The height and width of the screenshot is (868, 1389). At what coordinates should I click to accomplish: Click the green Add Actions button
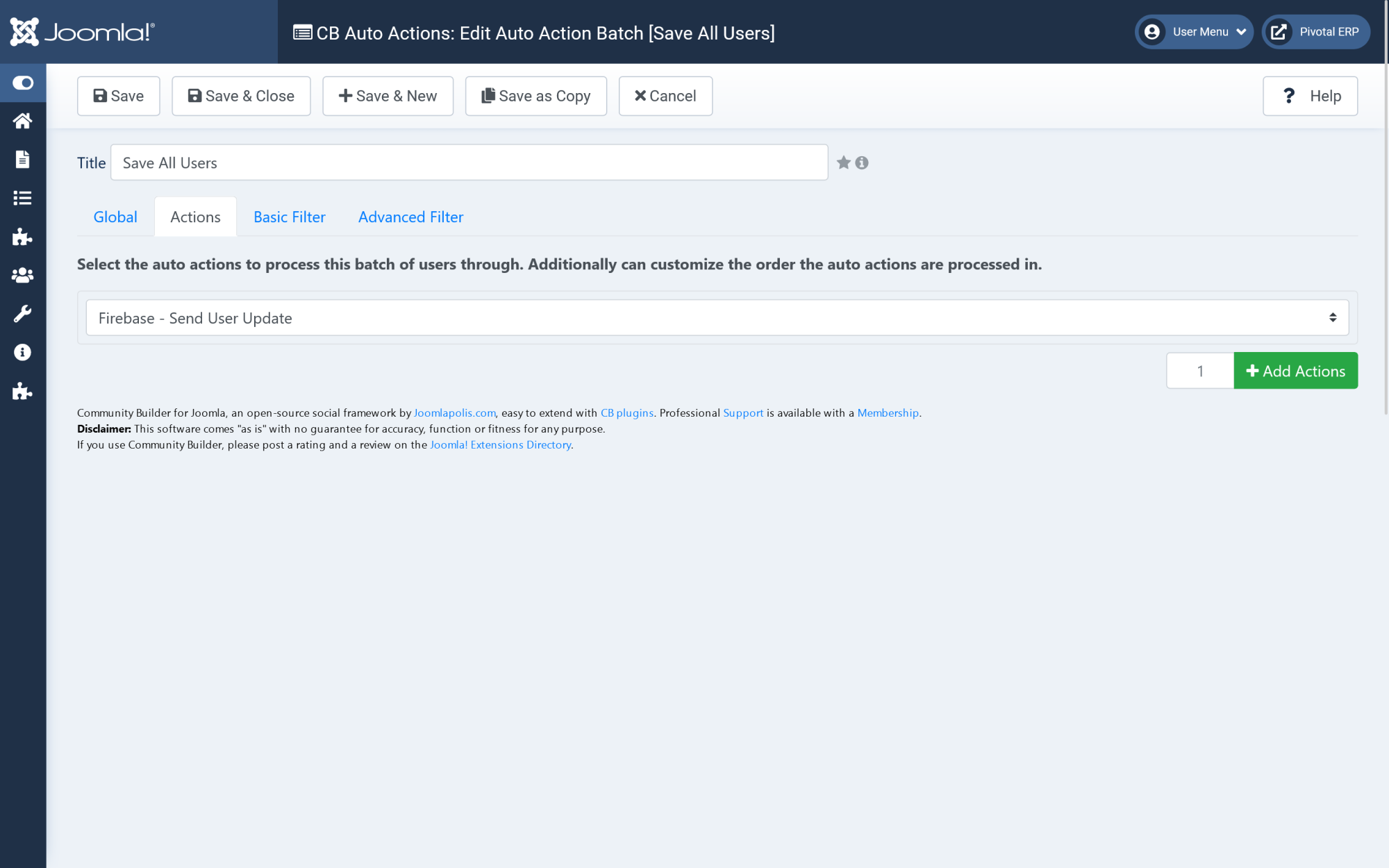[x=1296, y=371]
